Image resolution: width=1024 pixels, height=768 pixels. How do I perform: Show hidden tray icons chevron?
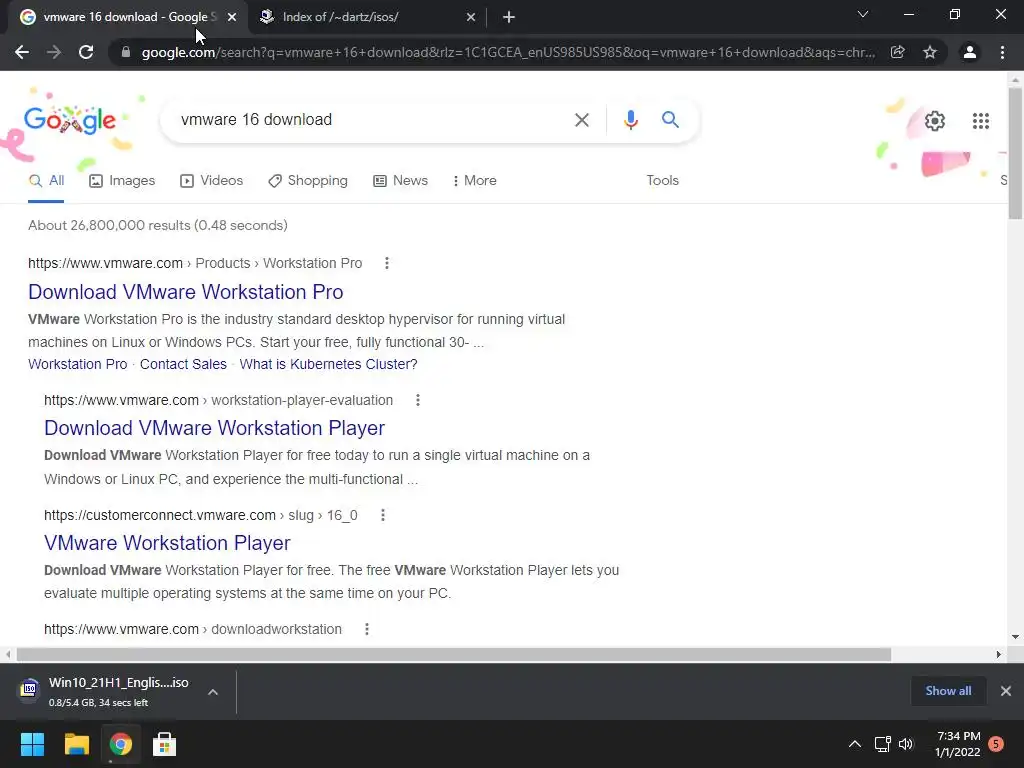point(854,744)
